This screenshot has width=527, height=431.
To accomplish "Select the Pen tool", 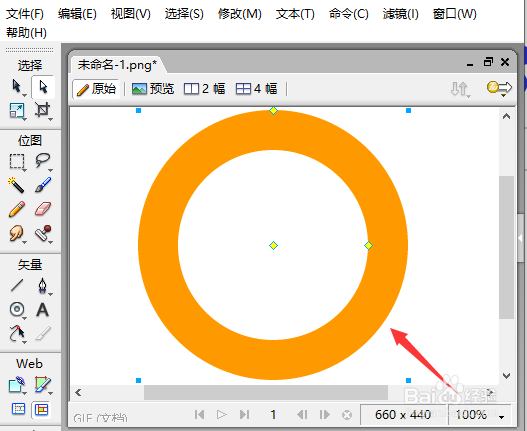I will 43,286.
